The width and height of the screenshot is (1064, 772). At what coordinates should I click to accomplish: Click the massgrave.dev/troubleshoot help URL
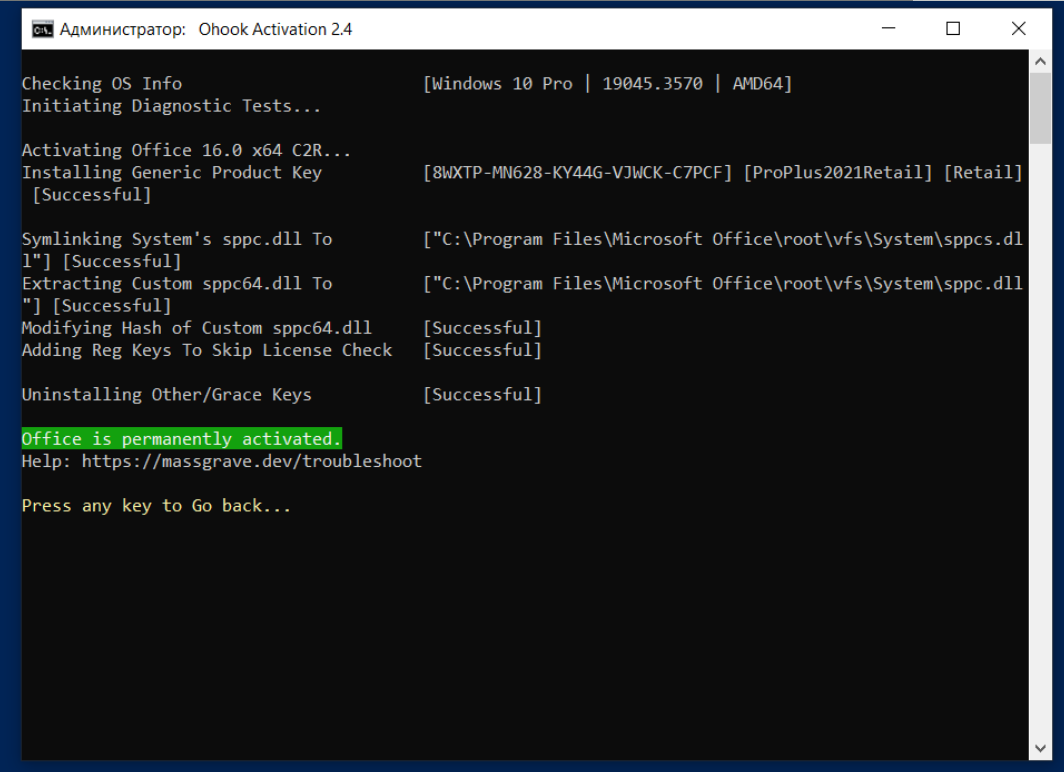pyautogui.click(x=251, y=461)
